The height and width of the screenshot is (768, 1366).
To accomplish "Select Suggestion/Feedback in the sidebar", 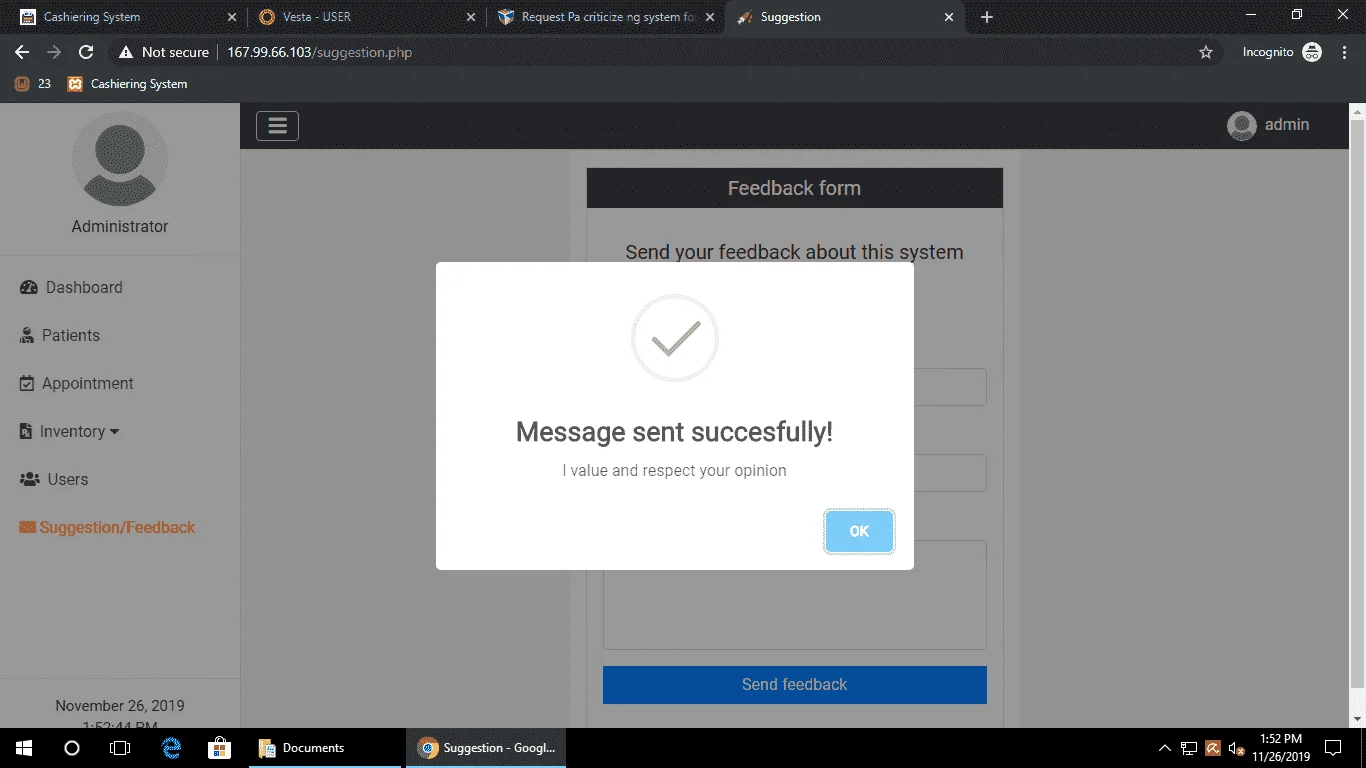I will click(107, 527).
